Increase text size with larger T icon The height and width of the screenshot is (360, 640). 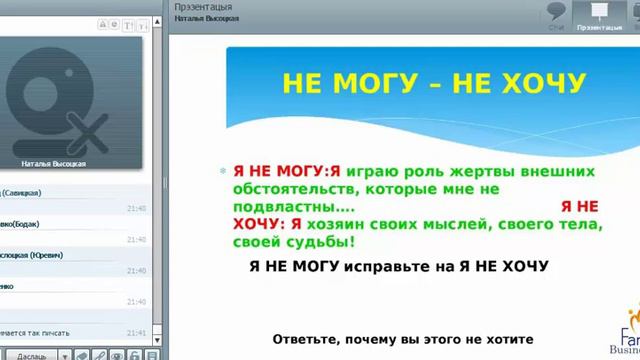pos(128,25)
